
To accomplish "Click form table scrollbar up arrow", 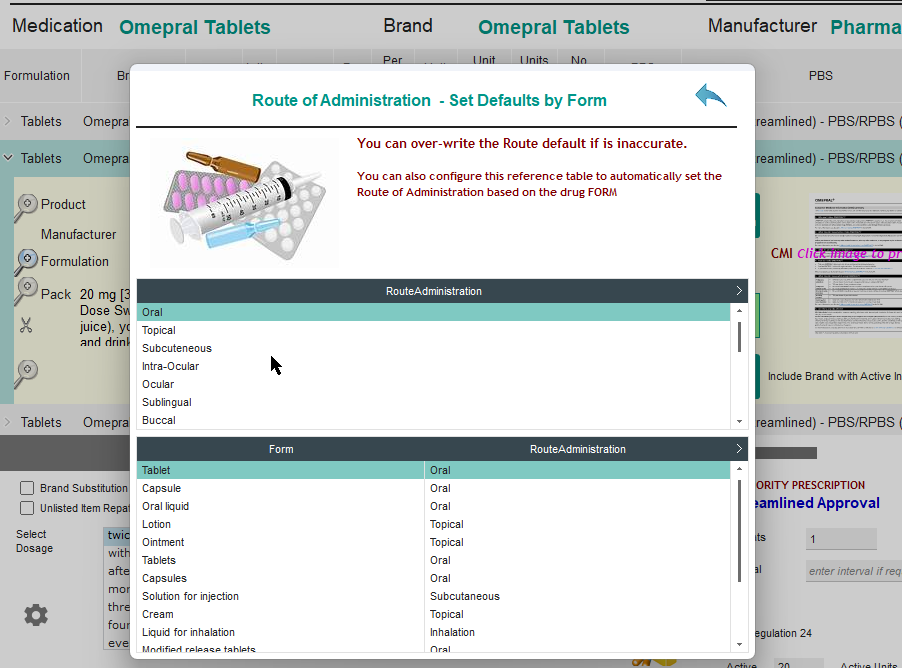I will (x=739, y=469).
